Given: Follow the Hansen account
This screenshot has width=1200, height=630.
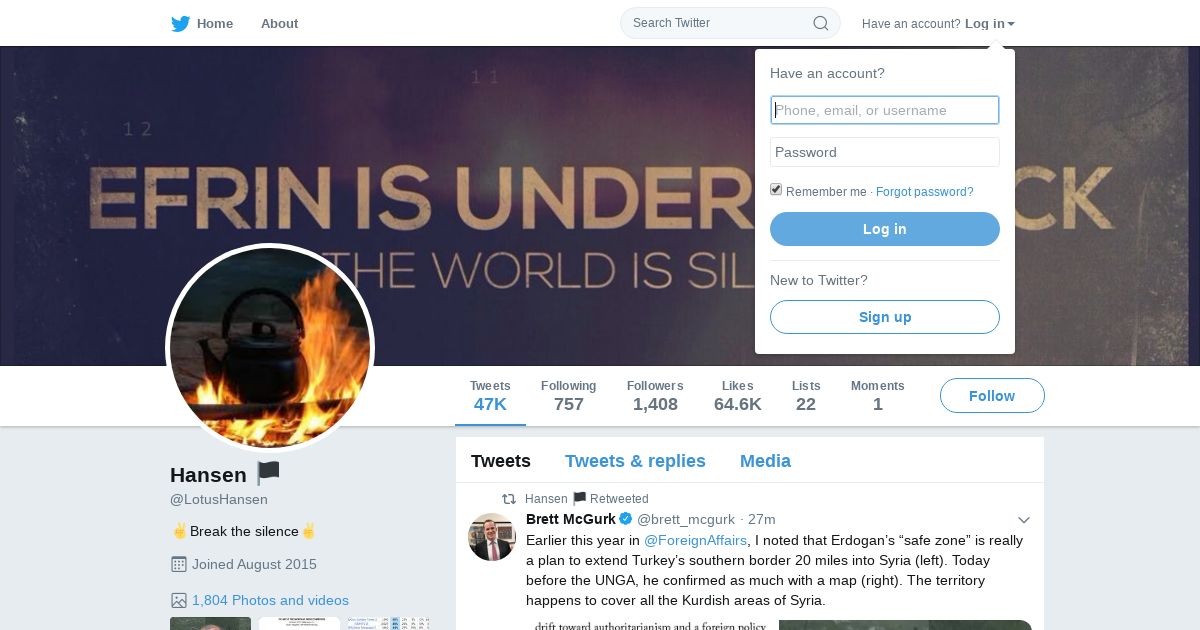Looking at the screenshot, I should 992,396.
